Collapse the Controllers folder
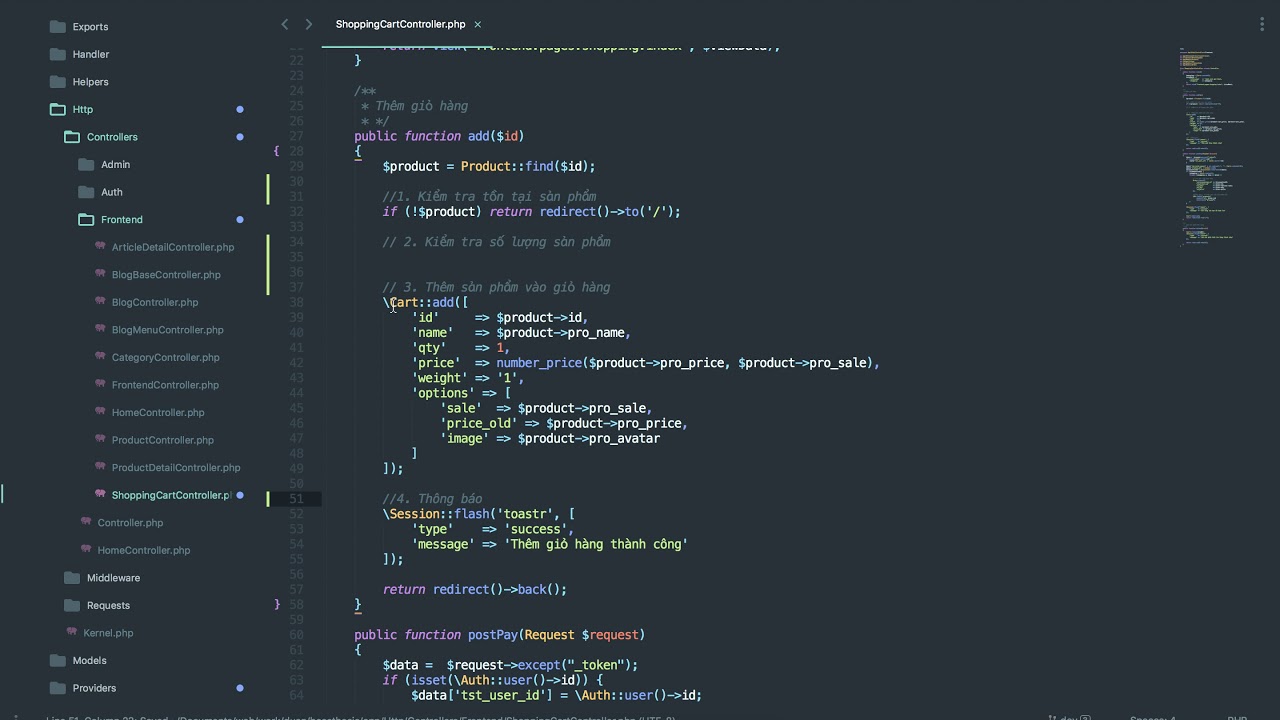Image resolution: width=1280 pixels, height=720 pixels. click(71, 137)
